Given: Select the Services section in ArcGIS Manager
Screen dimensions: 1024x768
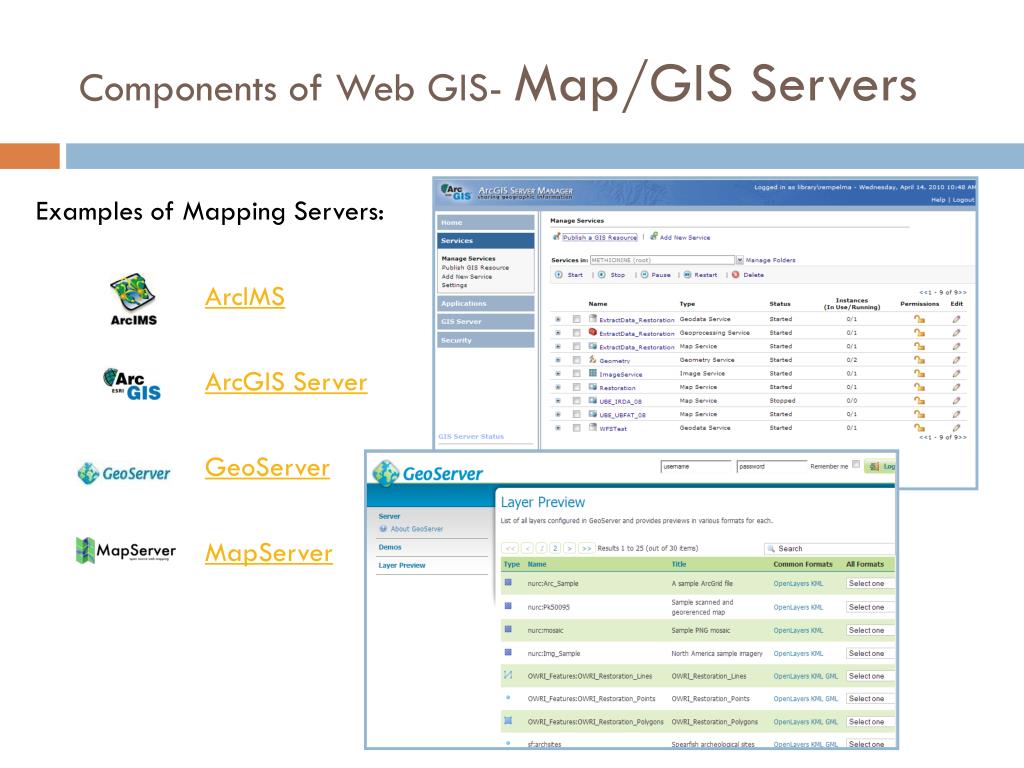Looking at the screenshot, I should point(485,241).
